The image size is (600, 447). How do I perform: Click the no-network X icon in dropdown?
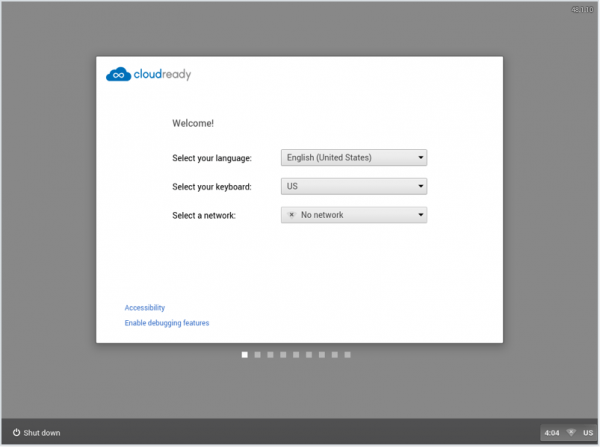coord(292,215)
